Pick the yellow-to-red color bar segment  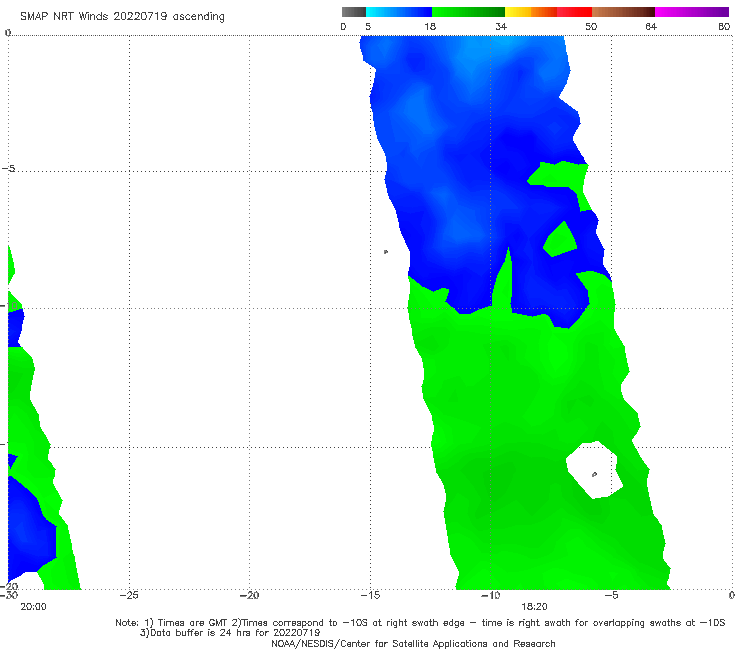[x=548, y=12]
